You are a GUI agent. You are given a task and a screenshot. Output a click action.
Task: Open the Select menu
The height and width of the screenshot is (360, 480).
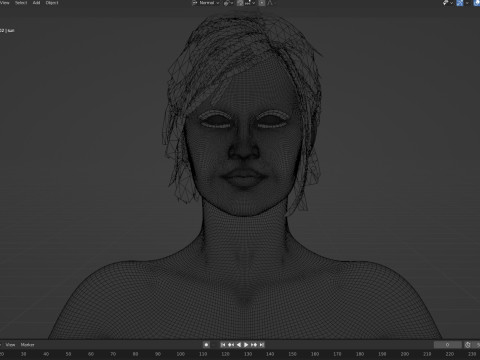[x=21, y=3]
